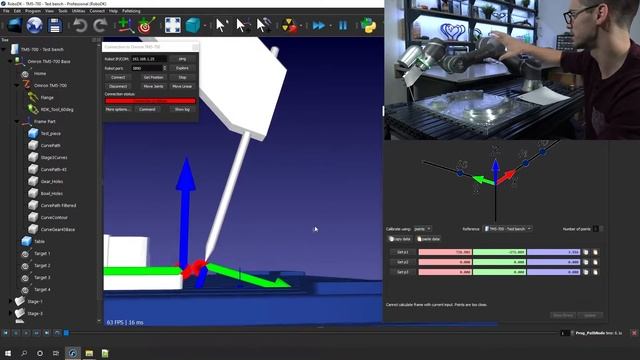Click the paste data button

428,239
